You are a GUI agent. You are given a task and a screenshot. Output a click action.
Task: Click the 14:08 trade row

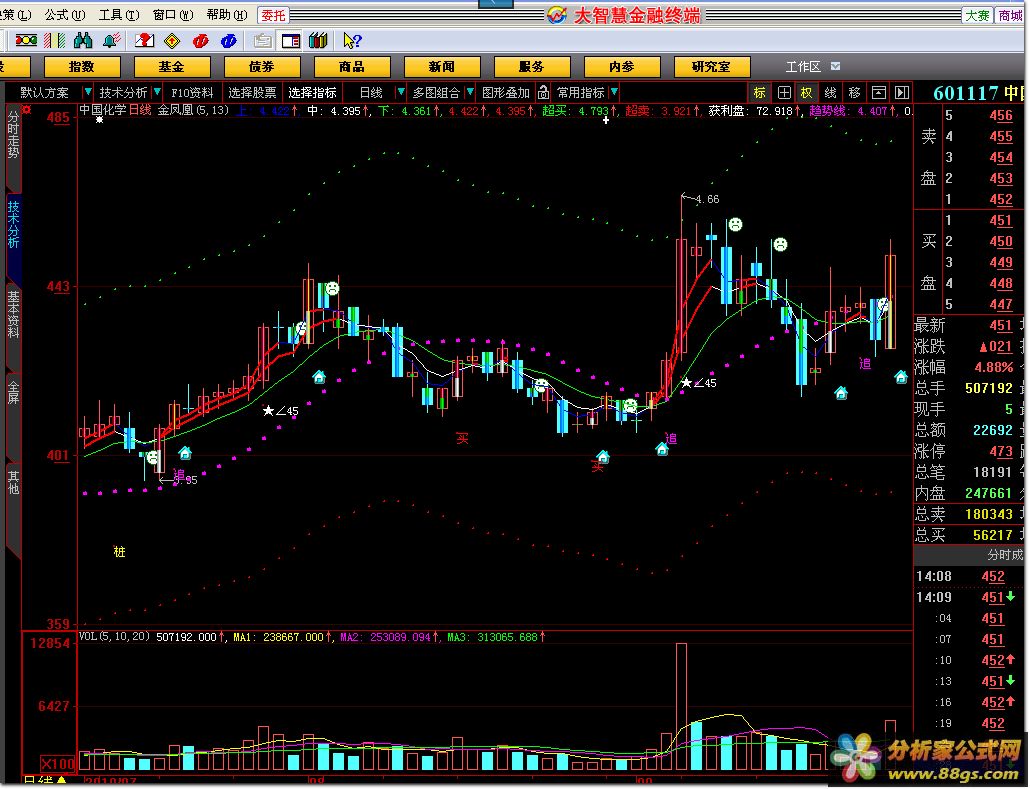pos(969,577)
